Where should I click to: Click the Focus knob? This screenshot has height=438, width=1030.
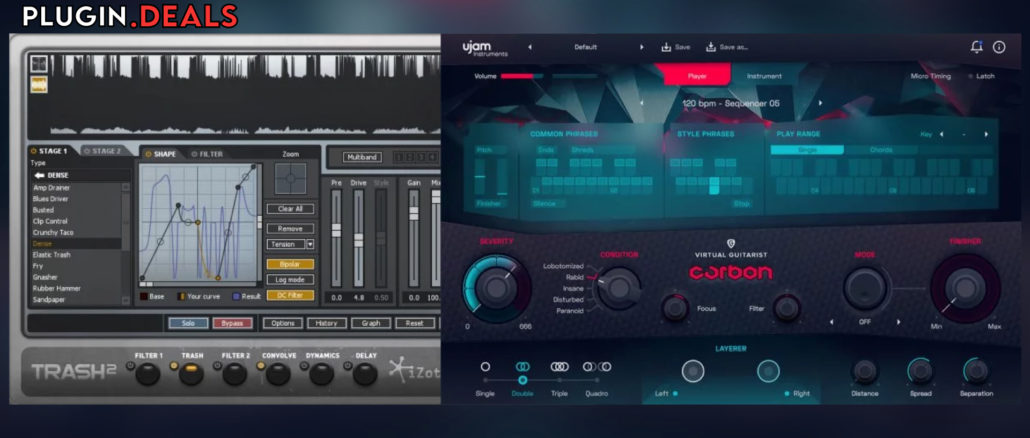(x=675, y=307)
